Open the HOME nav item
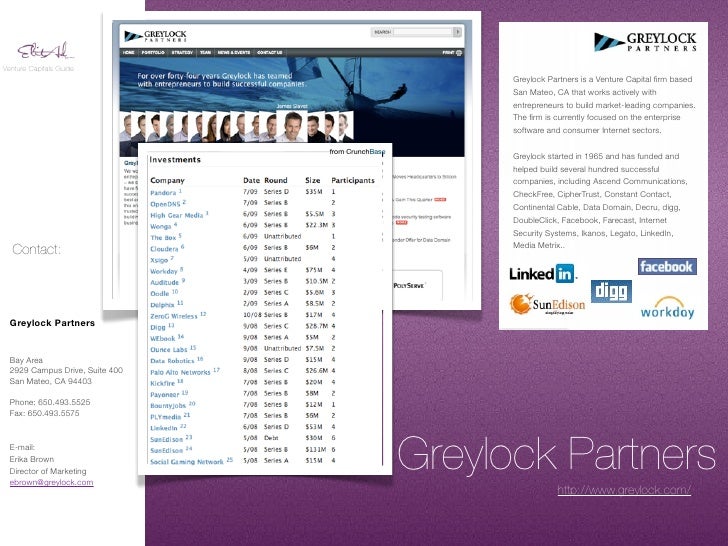This screenshot has height=546, width=728. click(129, 52)
